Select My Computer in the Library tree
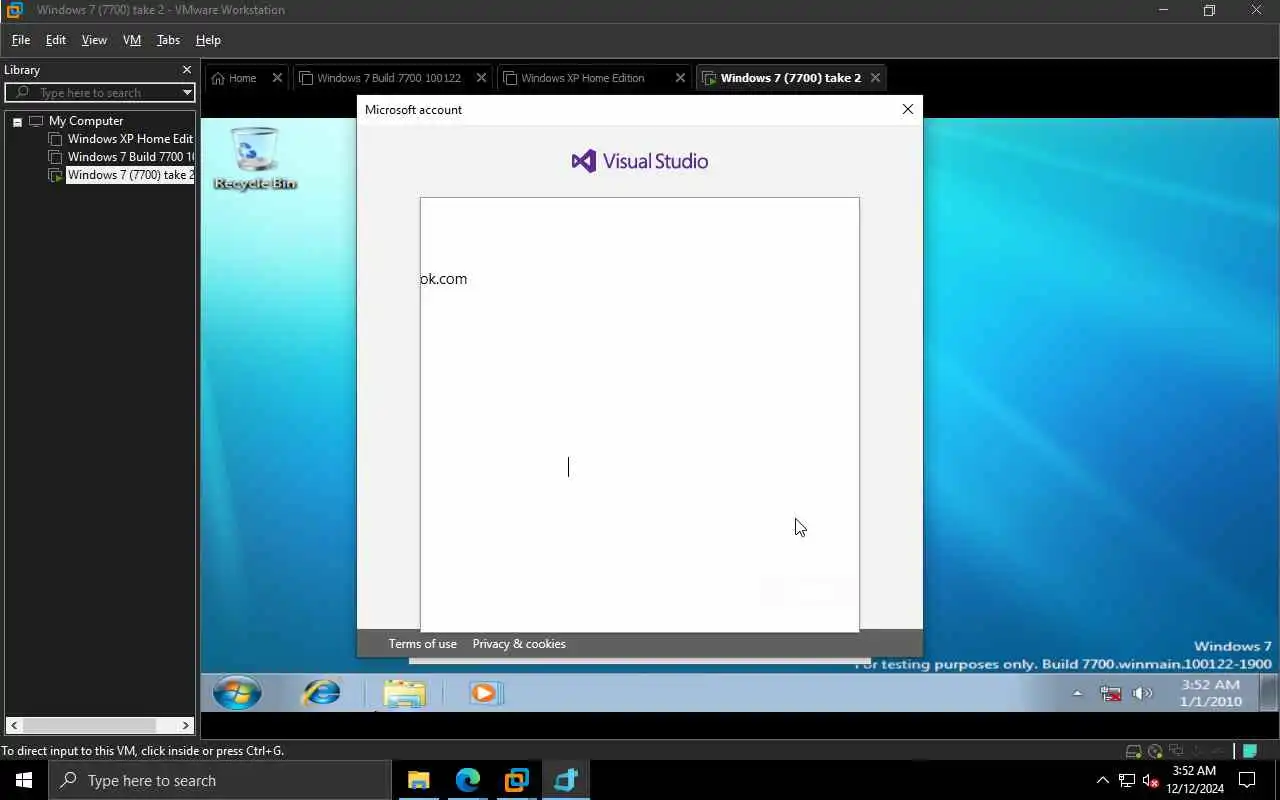 (x=86, y=121)
